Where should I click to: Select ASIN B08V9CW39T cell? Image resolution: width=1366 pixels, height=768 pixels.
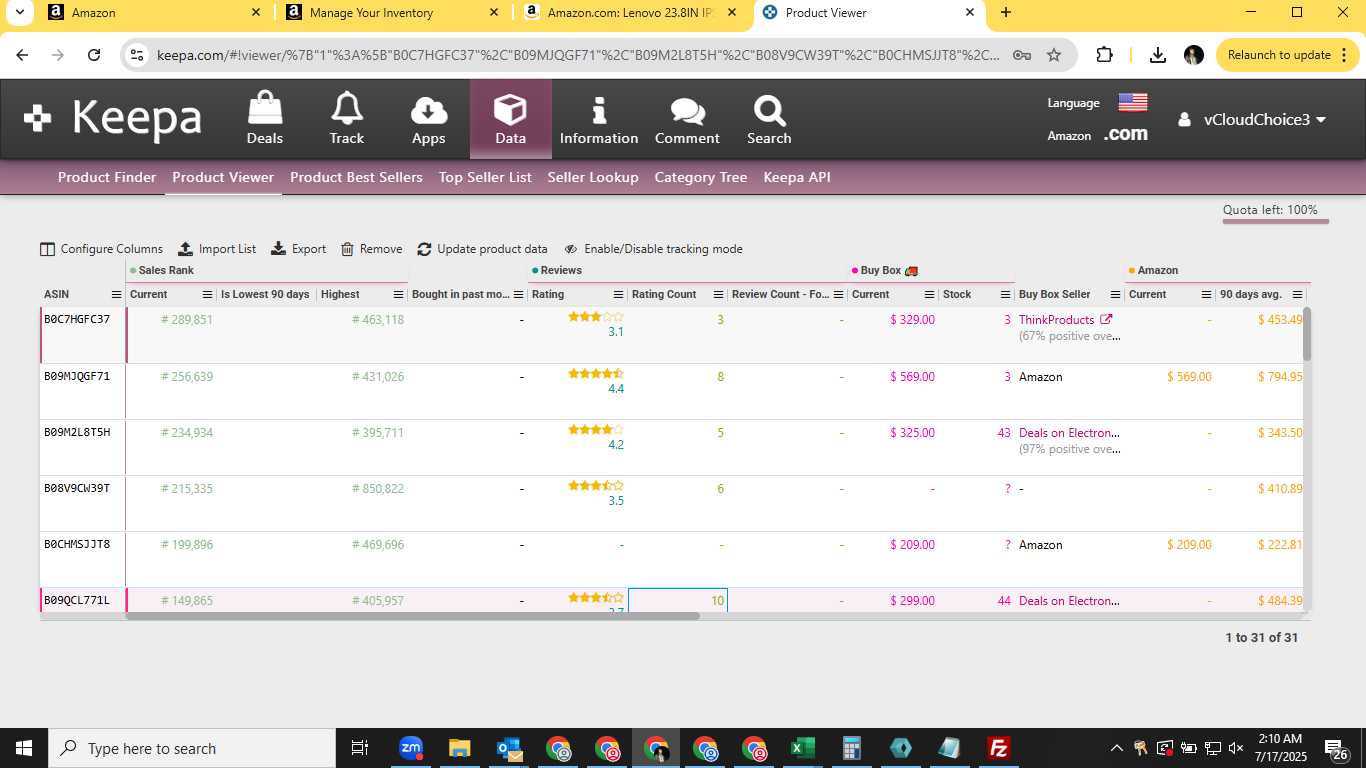(82, 503)
